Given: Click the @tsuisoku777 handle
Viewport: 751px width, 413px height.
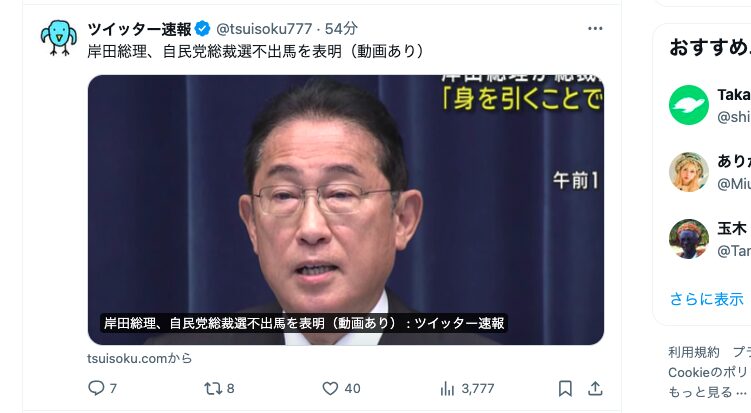Looking at the screenshot, I should click(x=264, y=29).
